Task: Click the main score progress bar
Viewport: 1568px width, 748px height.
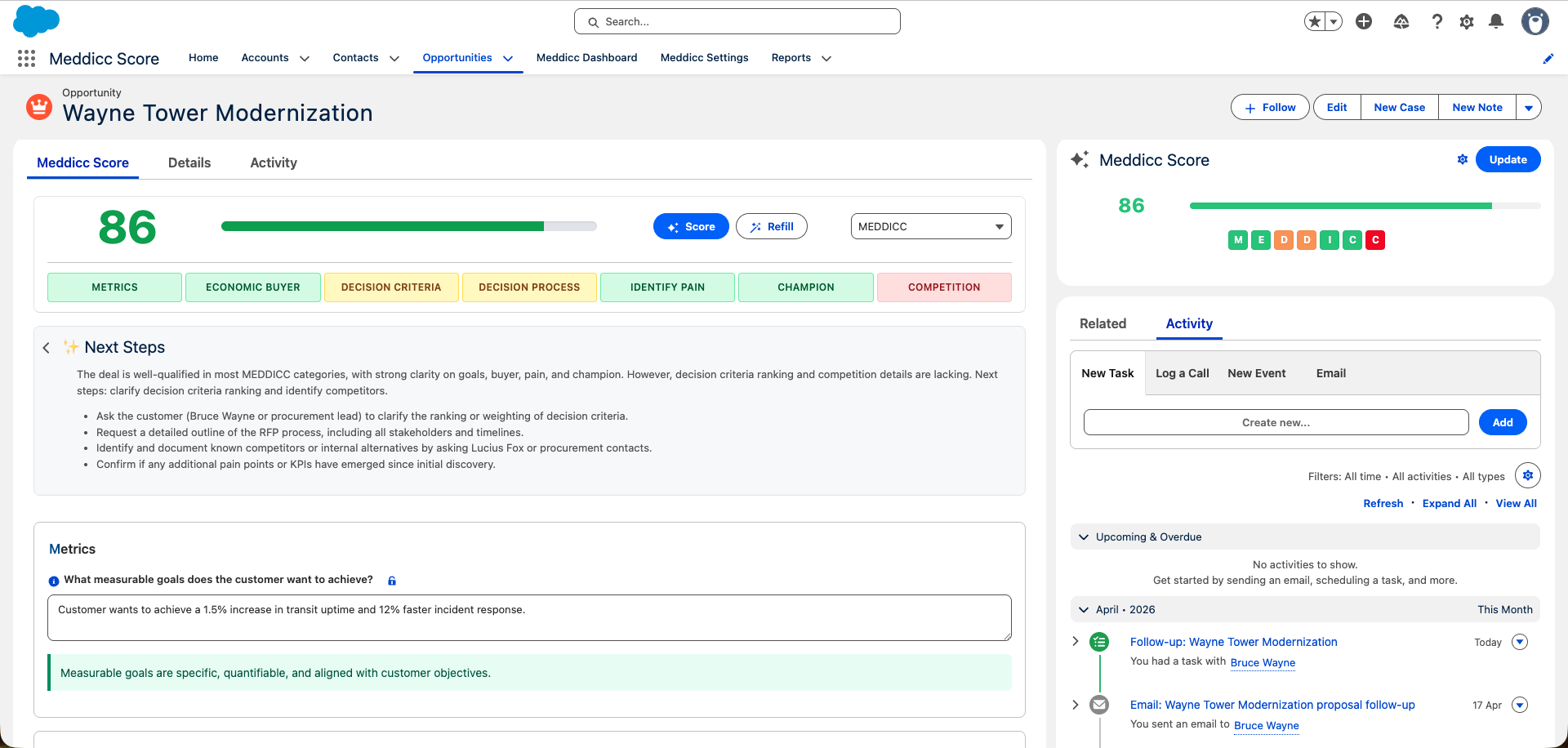Action: pos(408,226)
